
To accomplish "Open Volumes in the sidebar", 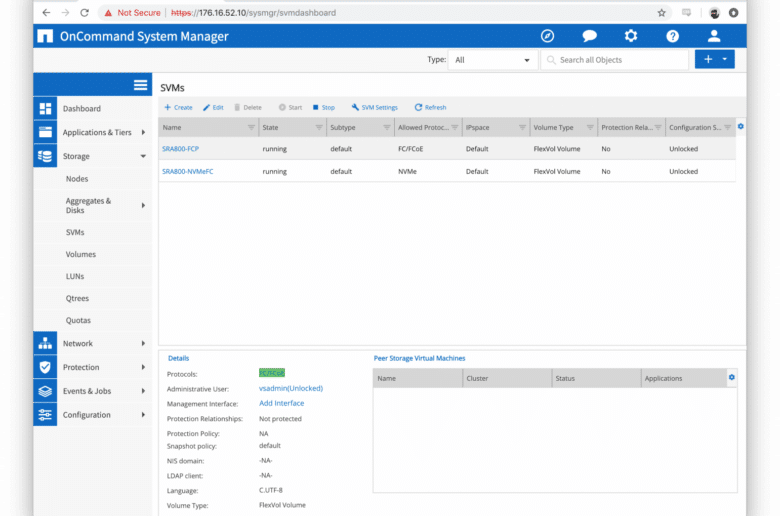I will (x=81, y=254).
